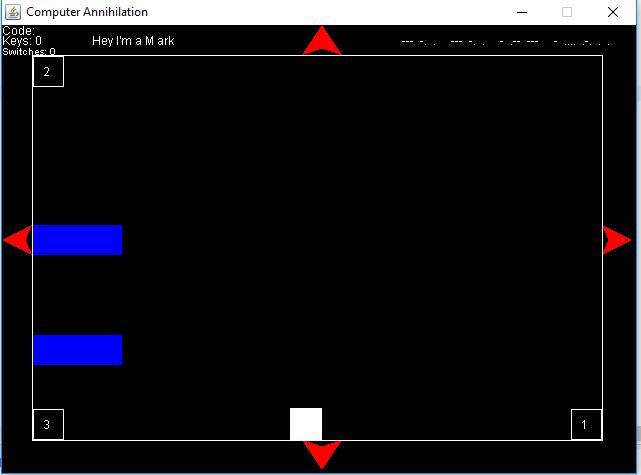The height and width of the screenshot is (475, 641).
Task: Minimize the Computer Annihilation window
Action: click(522, 12)
